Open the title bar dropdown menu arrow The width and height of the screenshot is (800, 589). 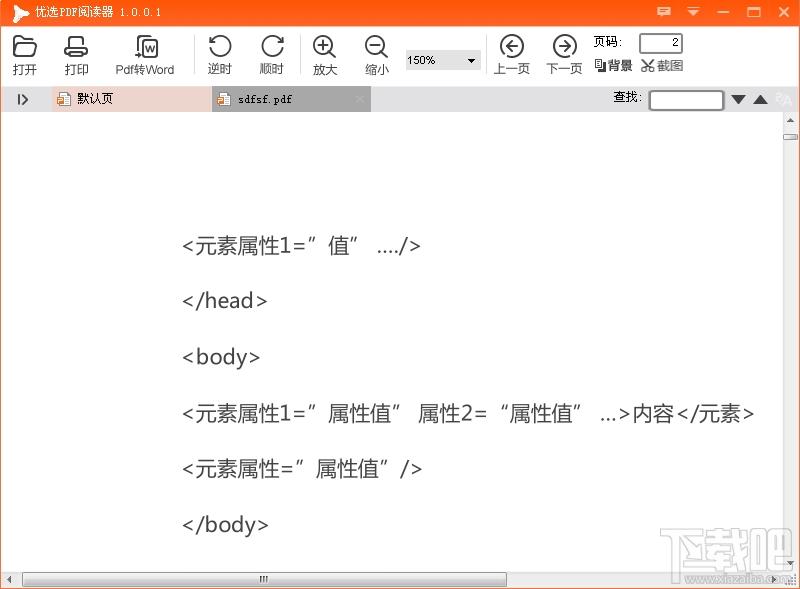tap(693, 12)
